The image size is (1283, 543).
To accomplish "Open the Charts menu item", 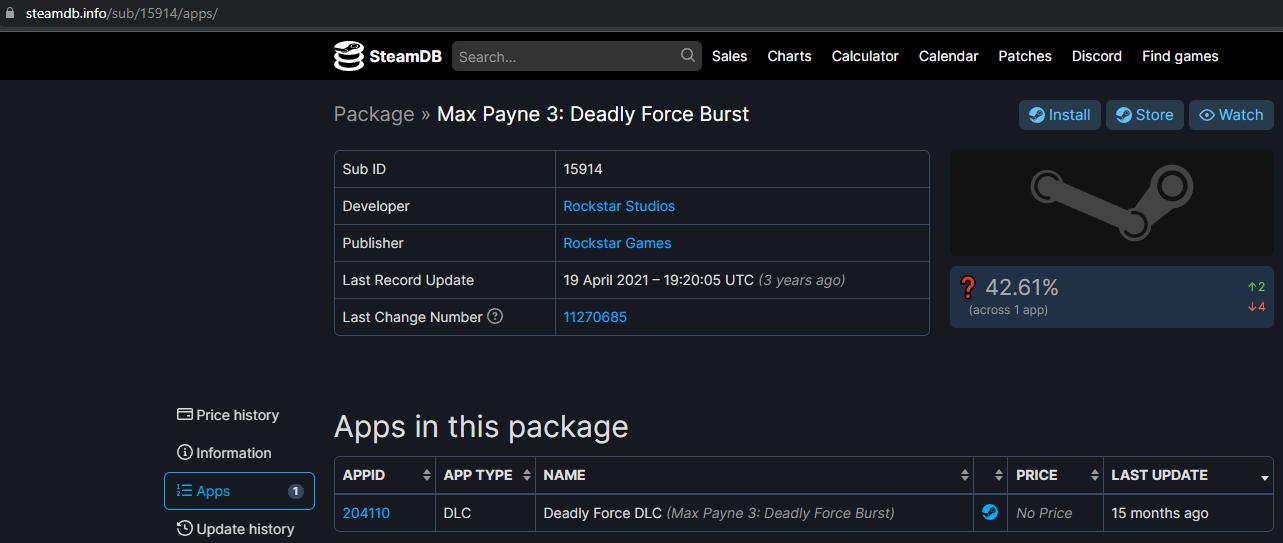I will 789,56.
